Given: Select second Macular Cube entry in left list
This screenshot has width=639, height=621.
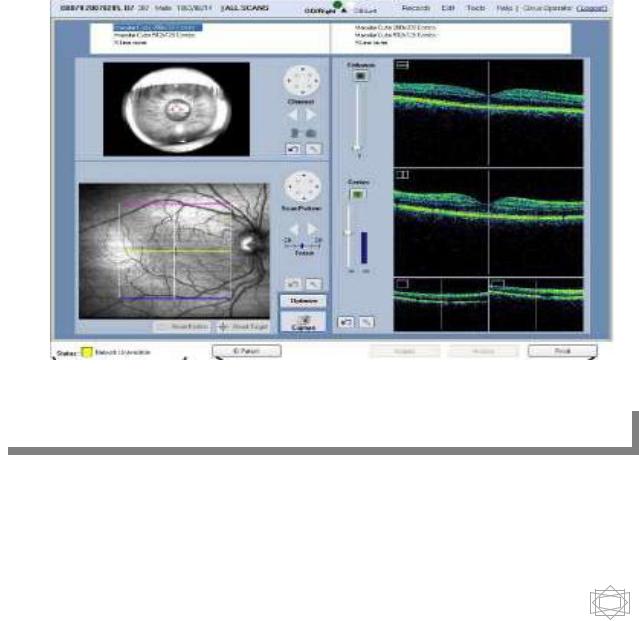Looking at the screenshot, I should 154,35.
